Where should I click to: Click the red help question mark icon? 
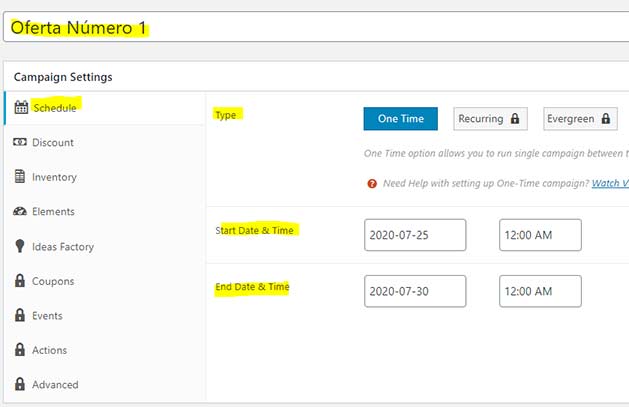click(x=372, y=184)
